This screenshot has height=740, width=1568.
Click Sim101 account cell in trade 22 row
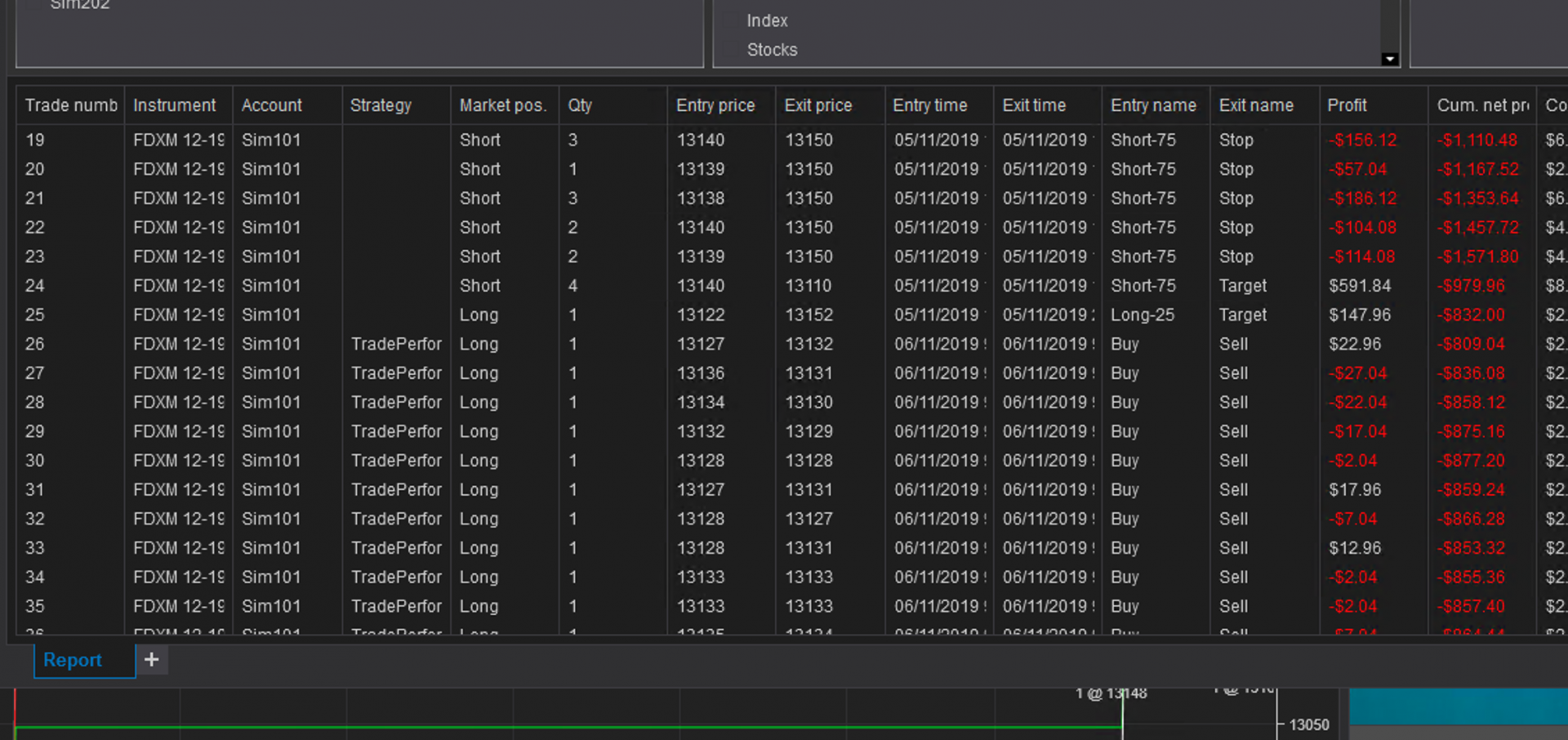coord(271,228)
